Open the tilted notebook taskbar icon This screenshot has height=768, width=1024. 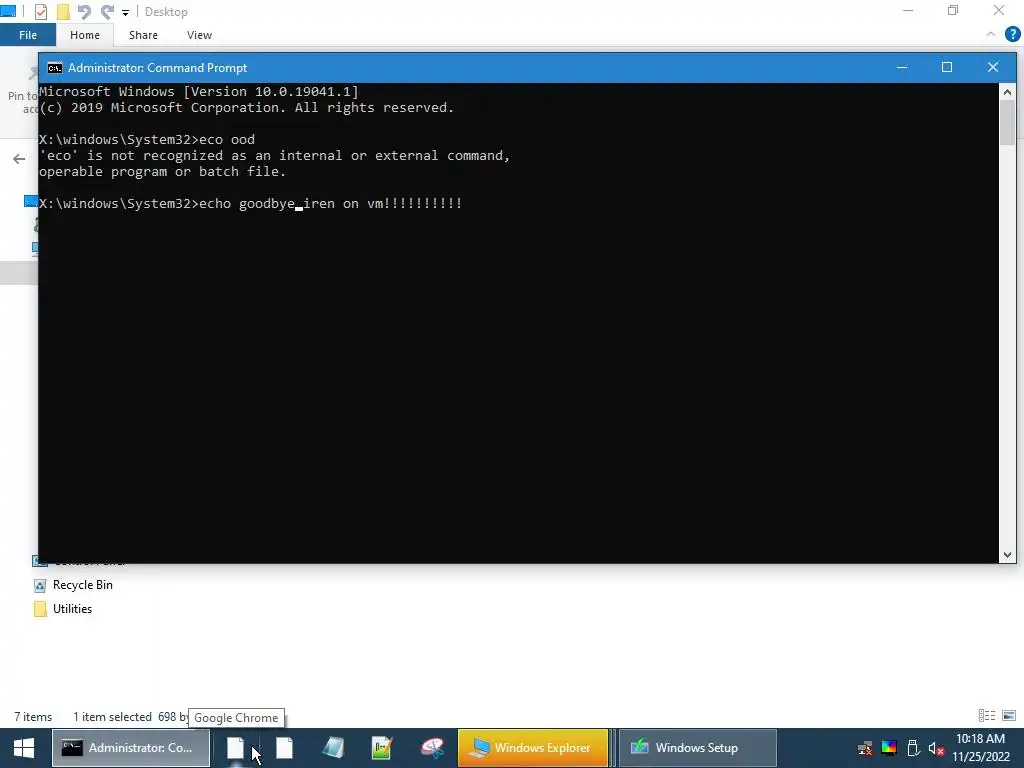[333, 748]
